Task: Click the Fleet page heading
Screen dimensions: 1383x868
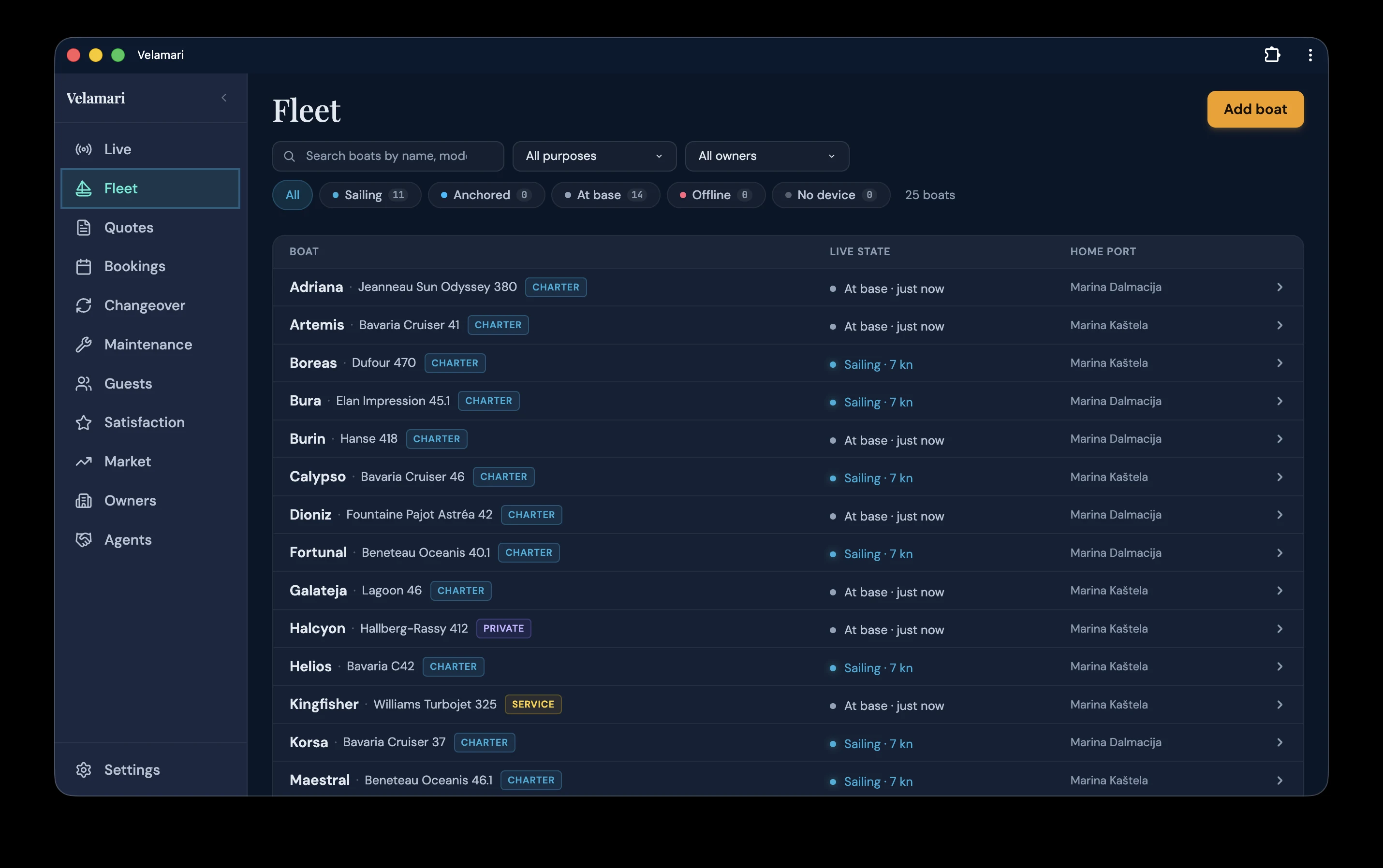Action: (x=306, y=110)
